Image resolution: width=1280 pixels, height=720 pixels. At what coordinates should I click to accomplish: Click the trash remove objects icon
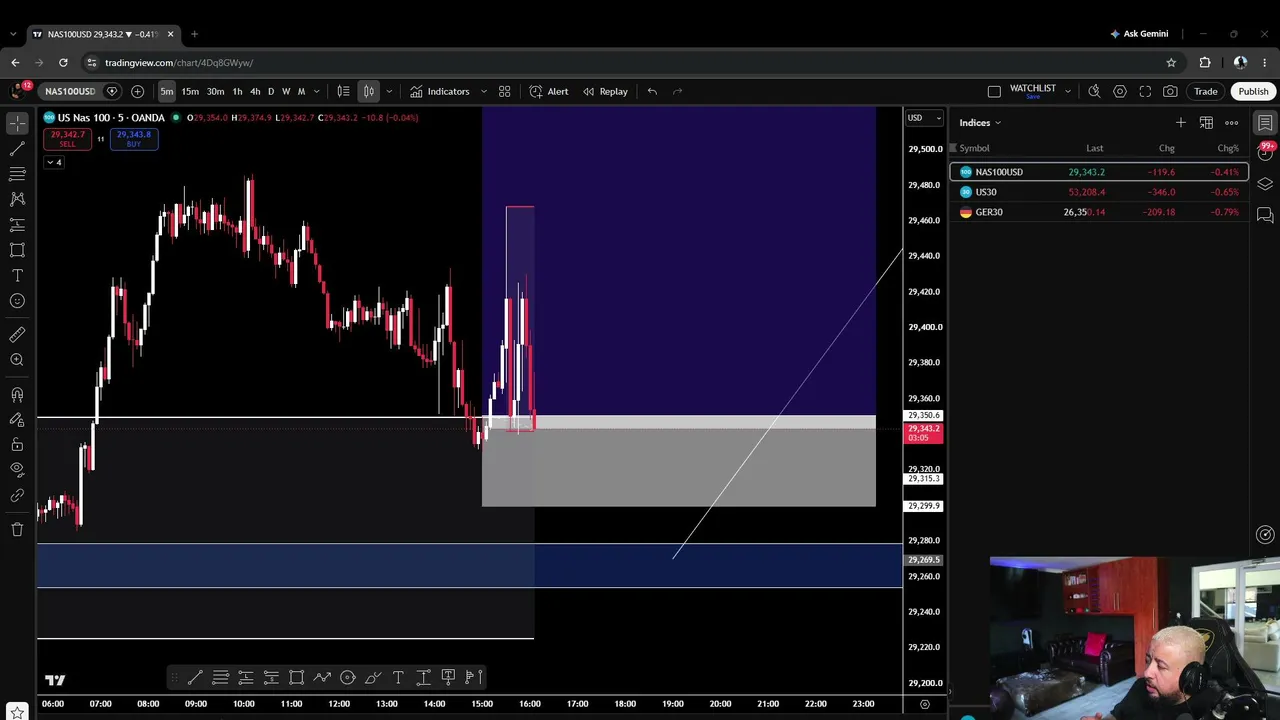coord(17,529)
